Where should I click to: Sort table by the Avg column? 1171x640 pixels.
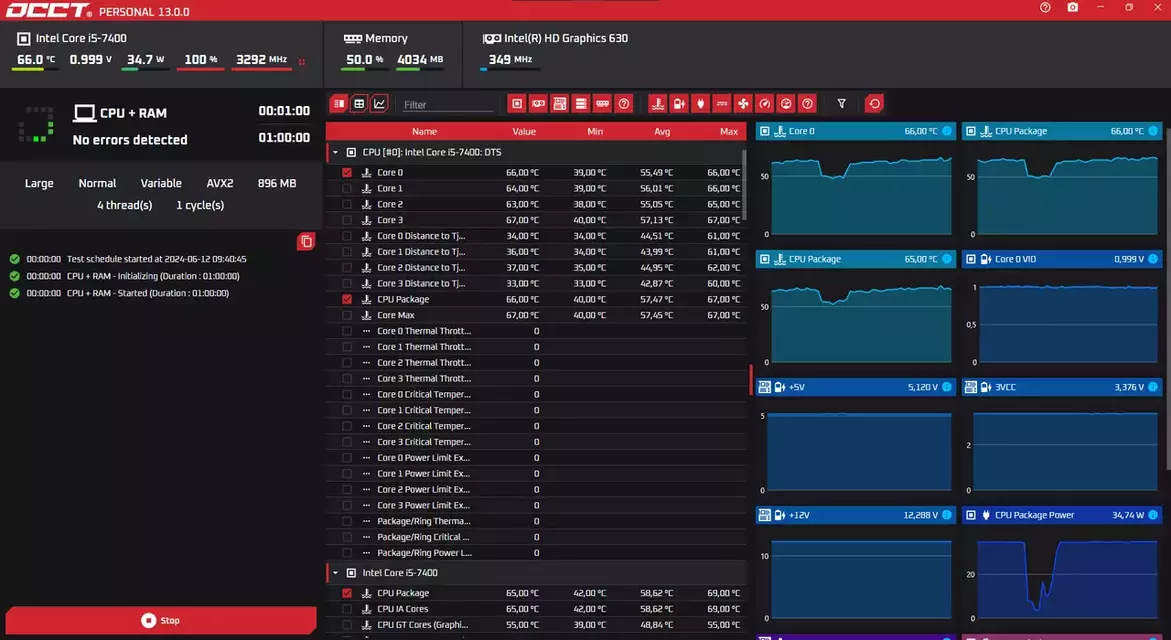662,131
